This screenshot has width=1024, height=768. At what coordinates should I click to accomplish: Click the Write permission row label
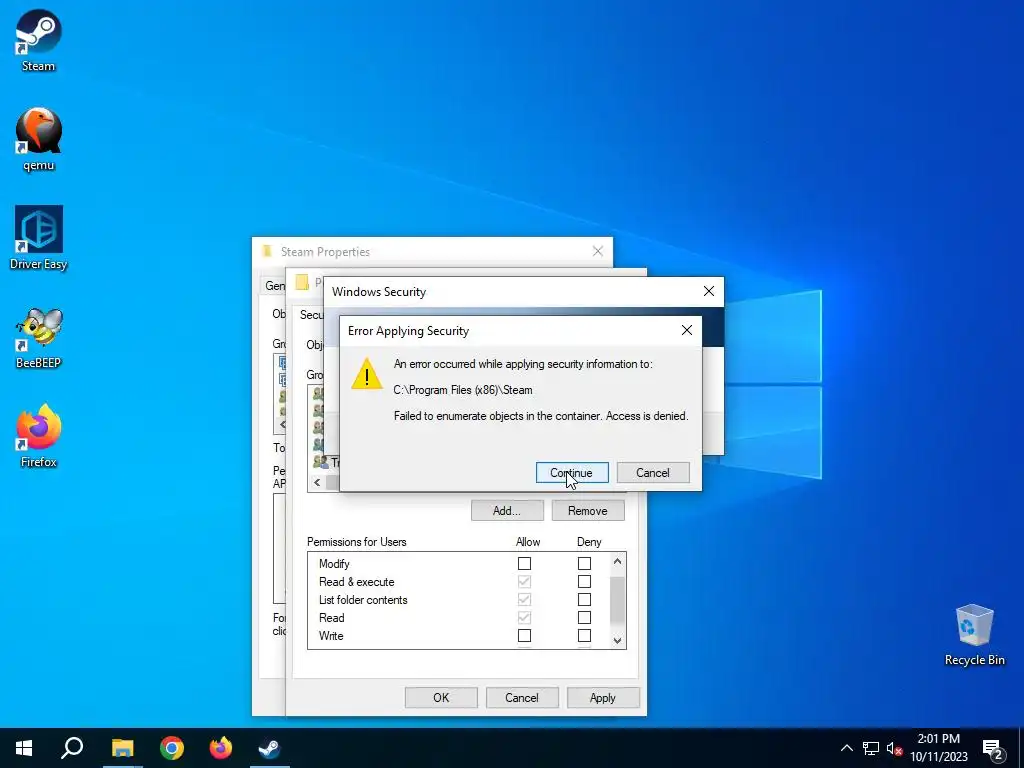[x=331, y=635]
